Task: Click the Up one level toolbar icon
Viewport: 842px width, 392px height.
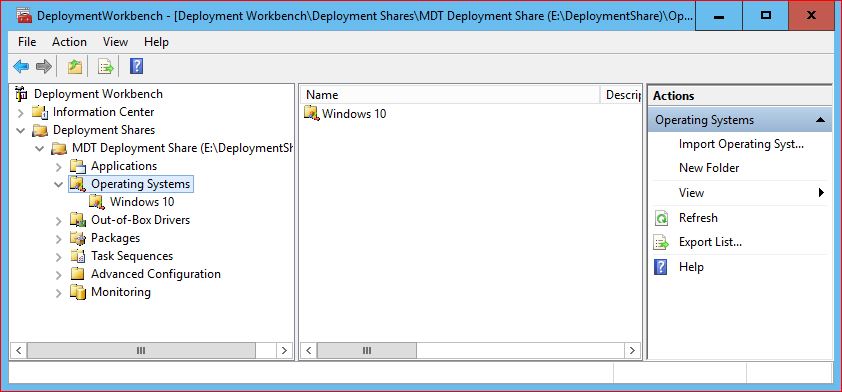Action: coord(75,67)
